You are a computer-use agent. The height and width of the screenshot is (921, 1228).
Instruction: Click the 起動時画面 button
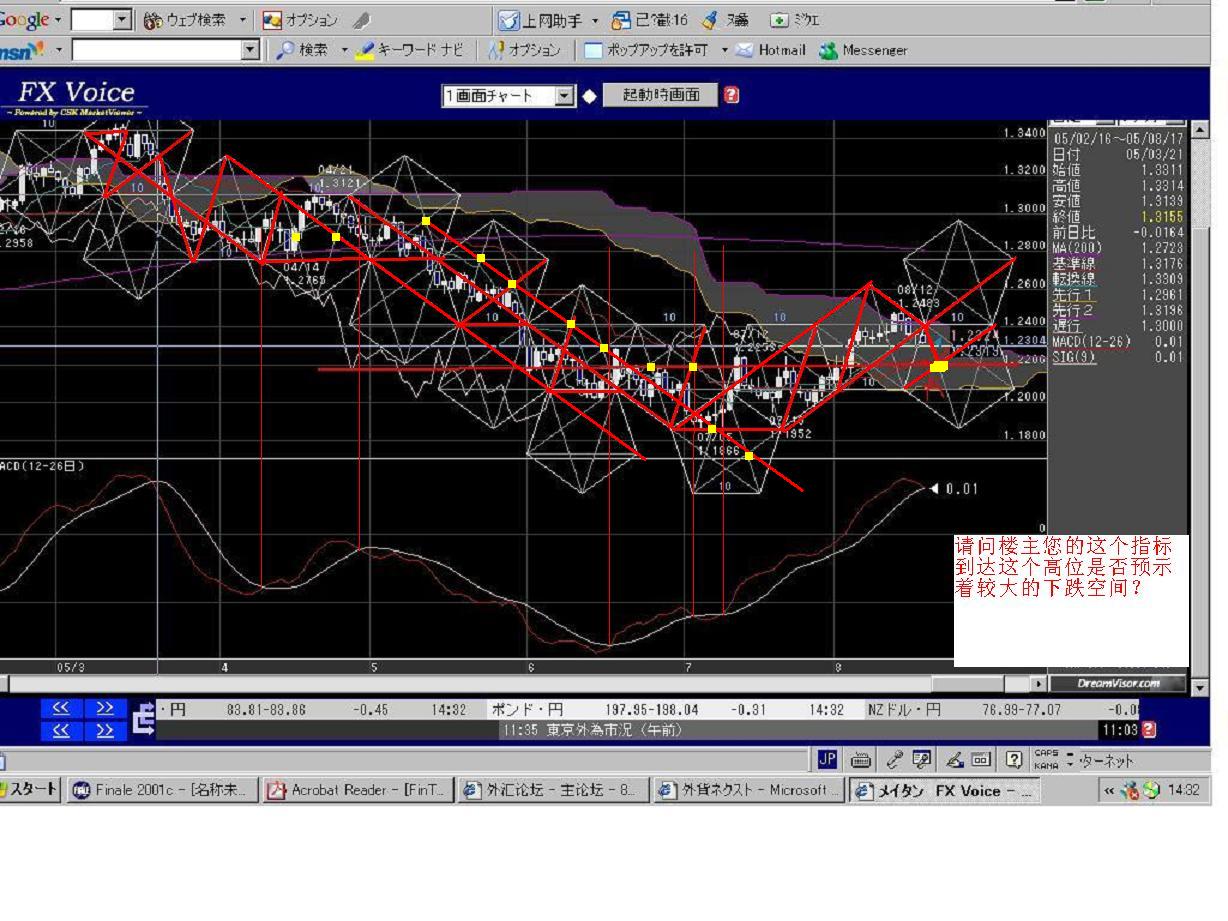pyautogui.click(x=660, y=95)
